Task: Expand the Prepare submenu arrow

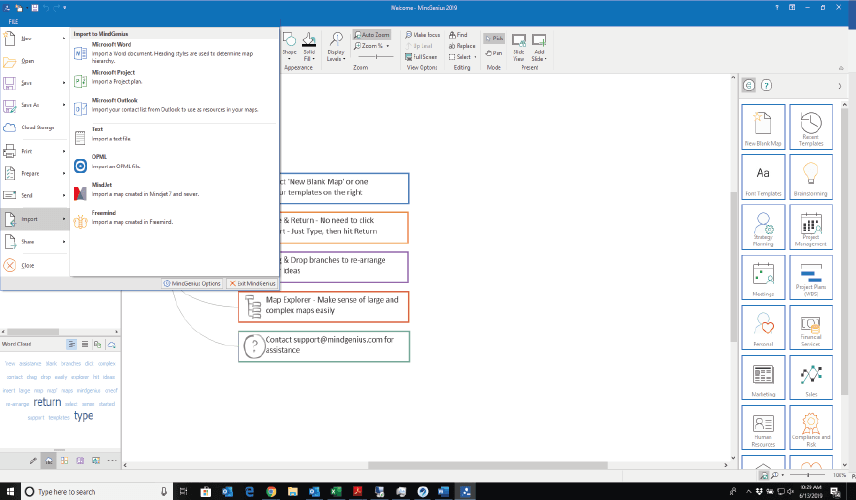Action: click(x=64, y=174)
